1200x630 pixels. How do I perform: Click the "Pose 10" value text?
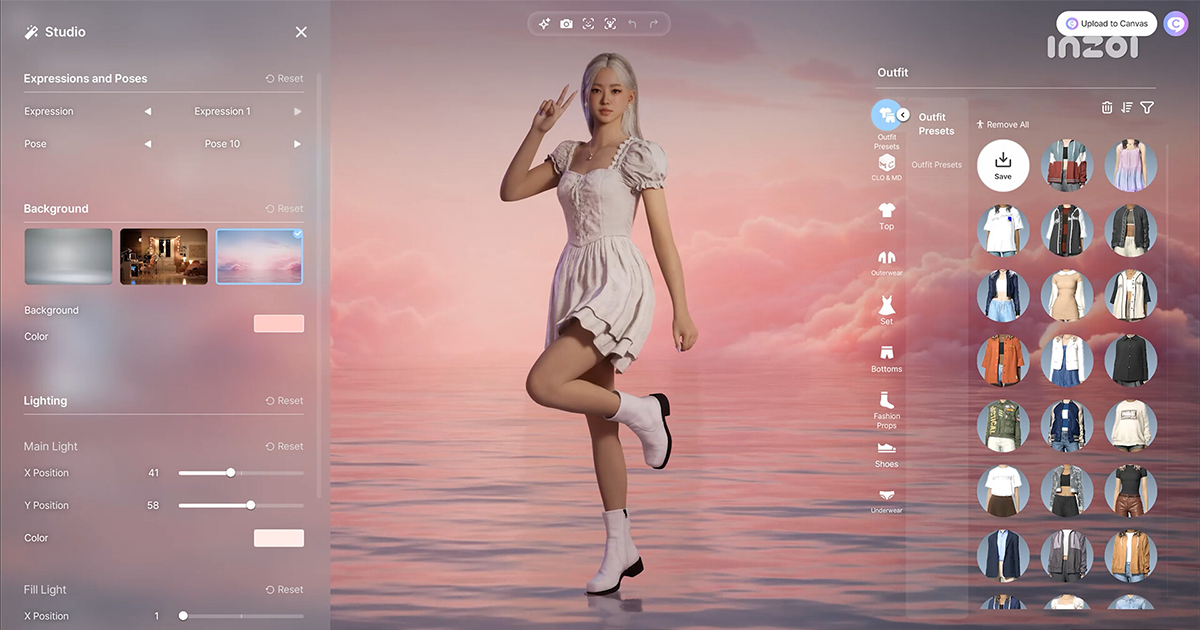(222, 144)
